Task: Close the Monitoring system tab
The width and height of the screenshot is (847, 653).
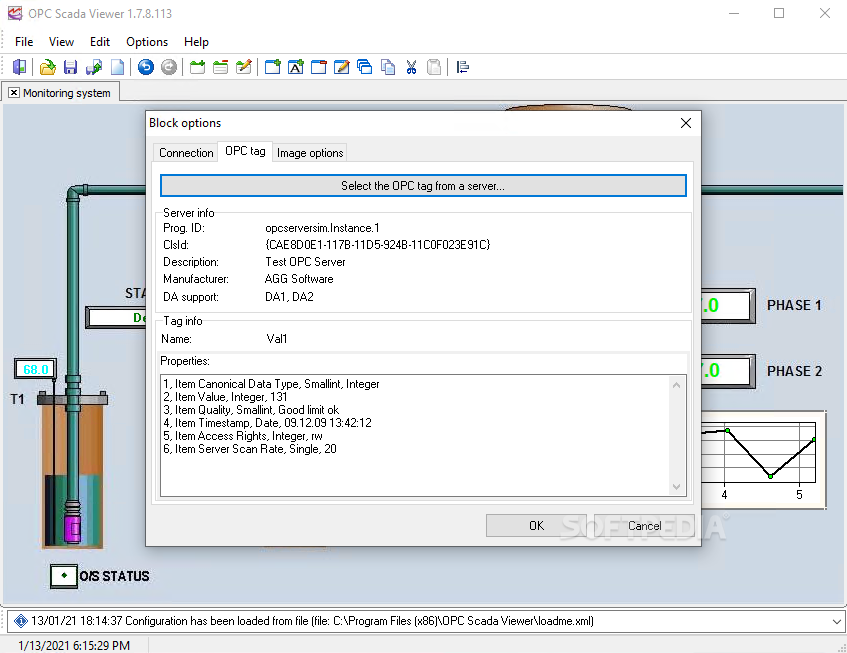Action: point(14,93)
